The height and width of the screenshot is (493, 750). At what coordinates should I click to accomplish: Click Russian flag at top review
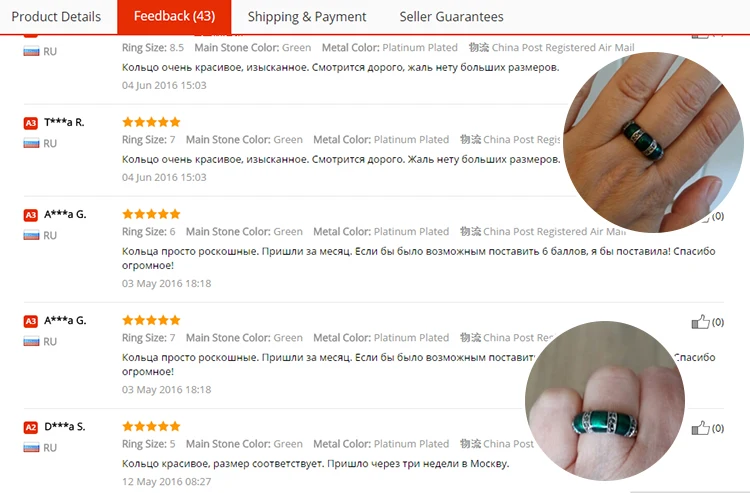(31, 51)
